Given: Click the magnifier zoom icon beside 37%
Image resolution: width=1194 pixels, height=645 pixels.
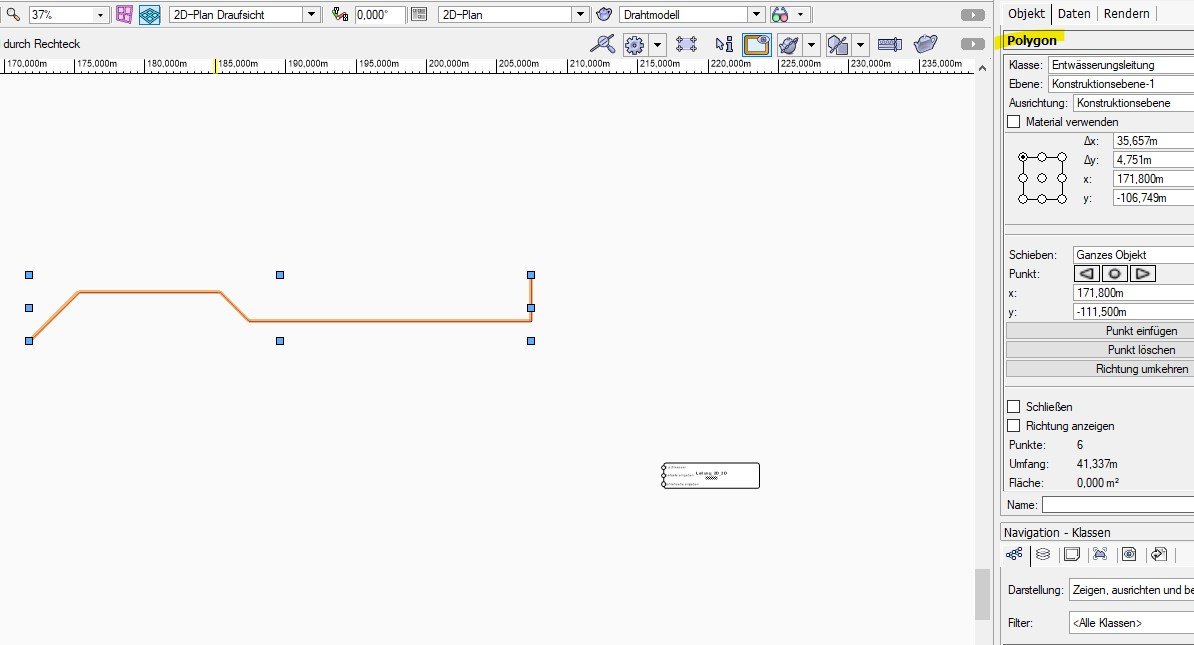Looking at the screenshot, I should pos(13,15).
